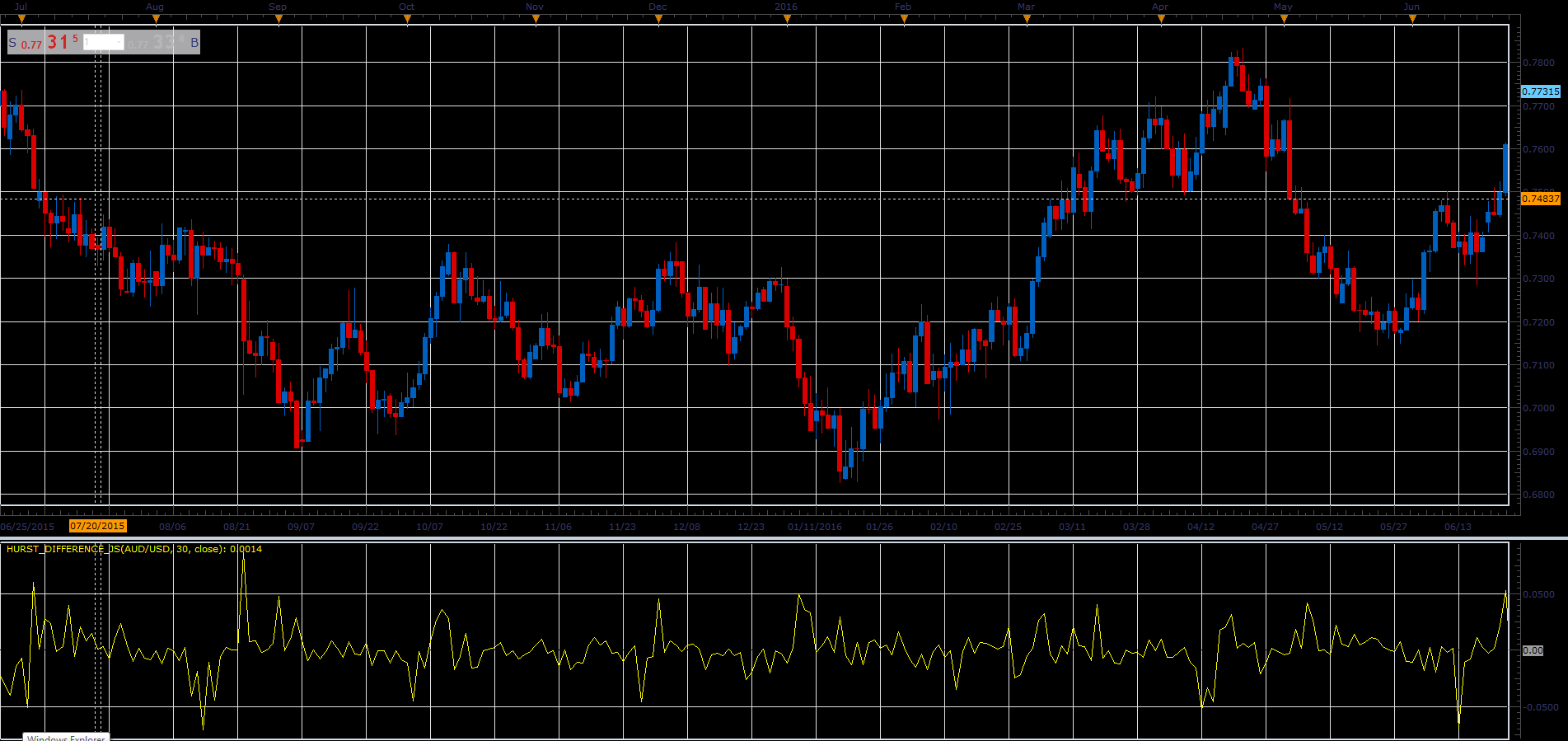The width and height of the screenshot is (1568, 741).
Task: Click the 04/12 date axis label
Action: (x=1201, y=527)
